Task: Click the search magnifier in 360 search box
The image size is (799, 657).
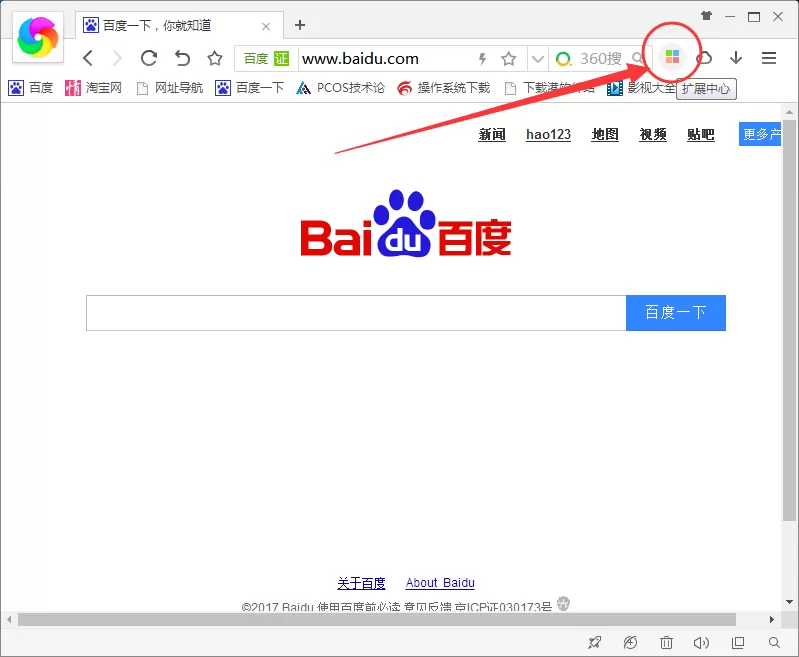Action: tap(637, 58)
